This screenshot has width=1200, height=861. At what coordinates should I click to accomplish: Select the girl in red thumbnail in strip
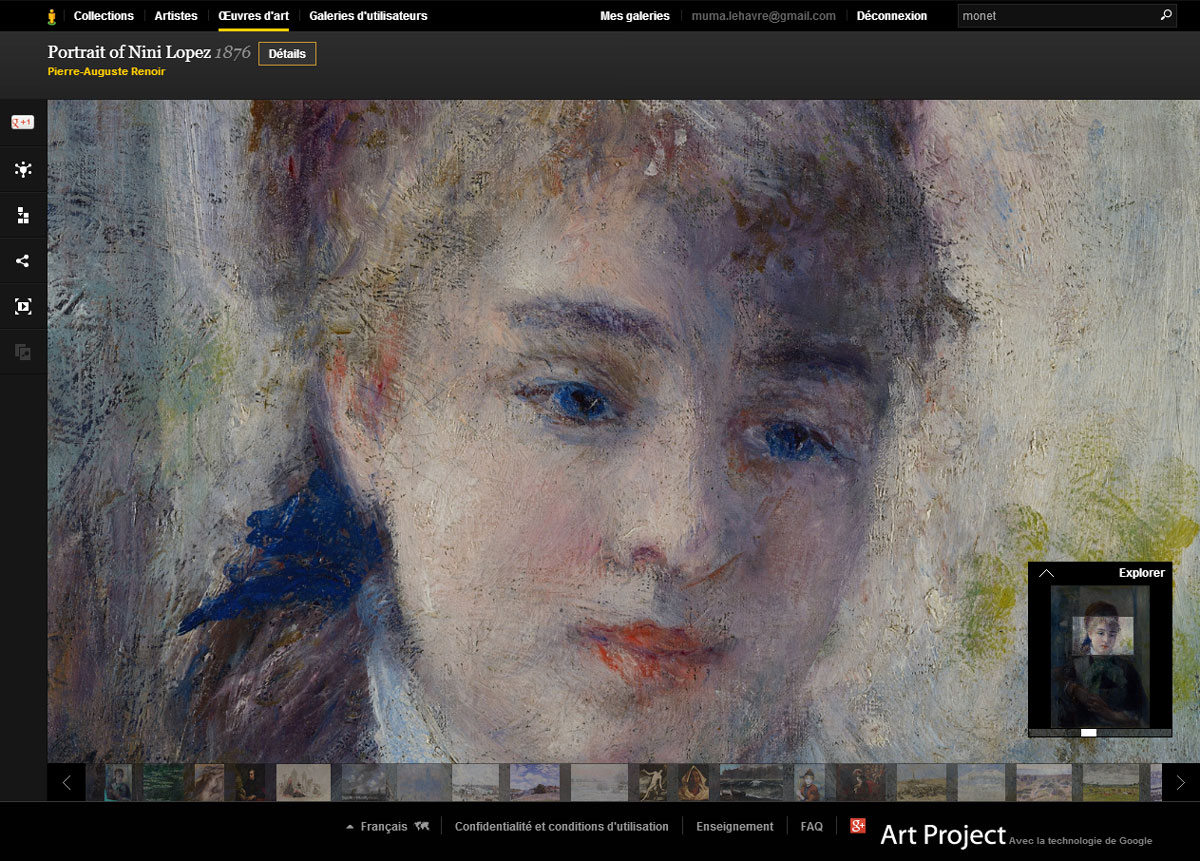point(810,782)
